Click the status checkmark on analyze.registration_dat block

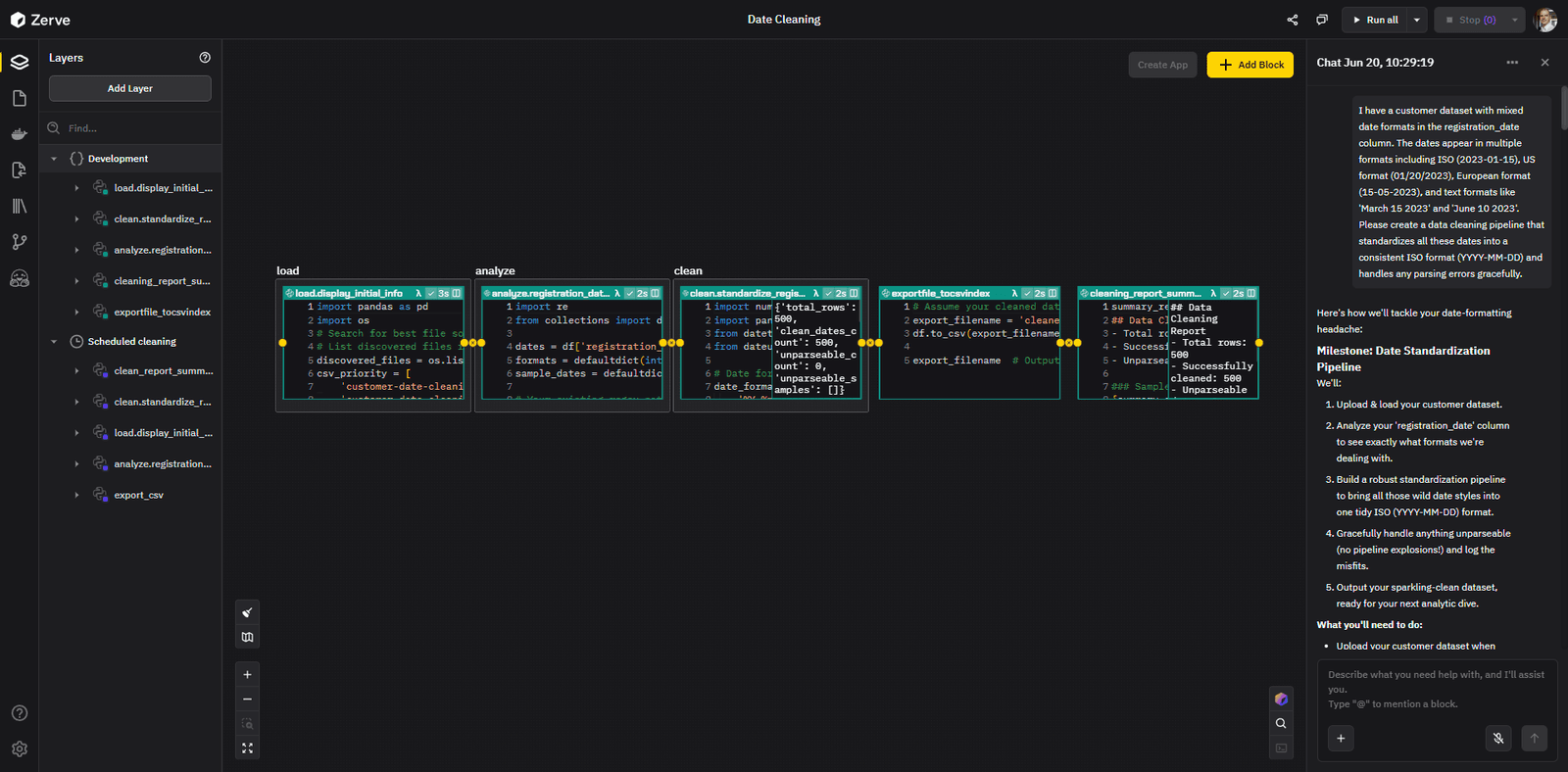tap(629, 293)
